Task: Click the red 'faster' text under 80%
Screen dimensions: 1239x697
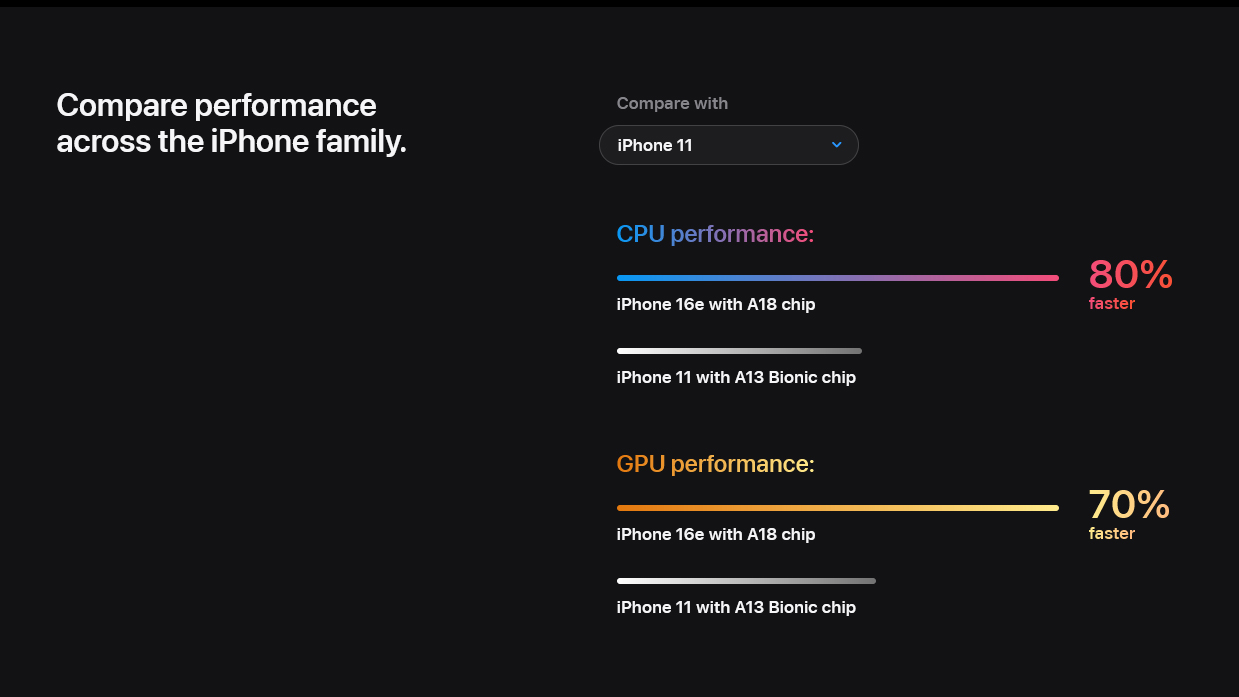Action: coord(1112,303)
